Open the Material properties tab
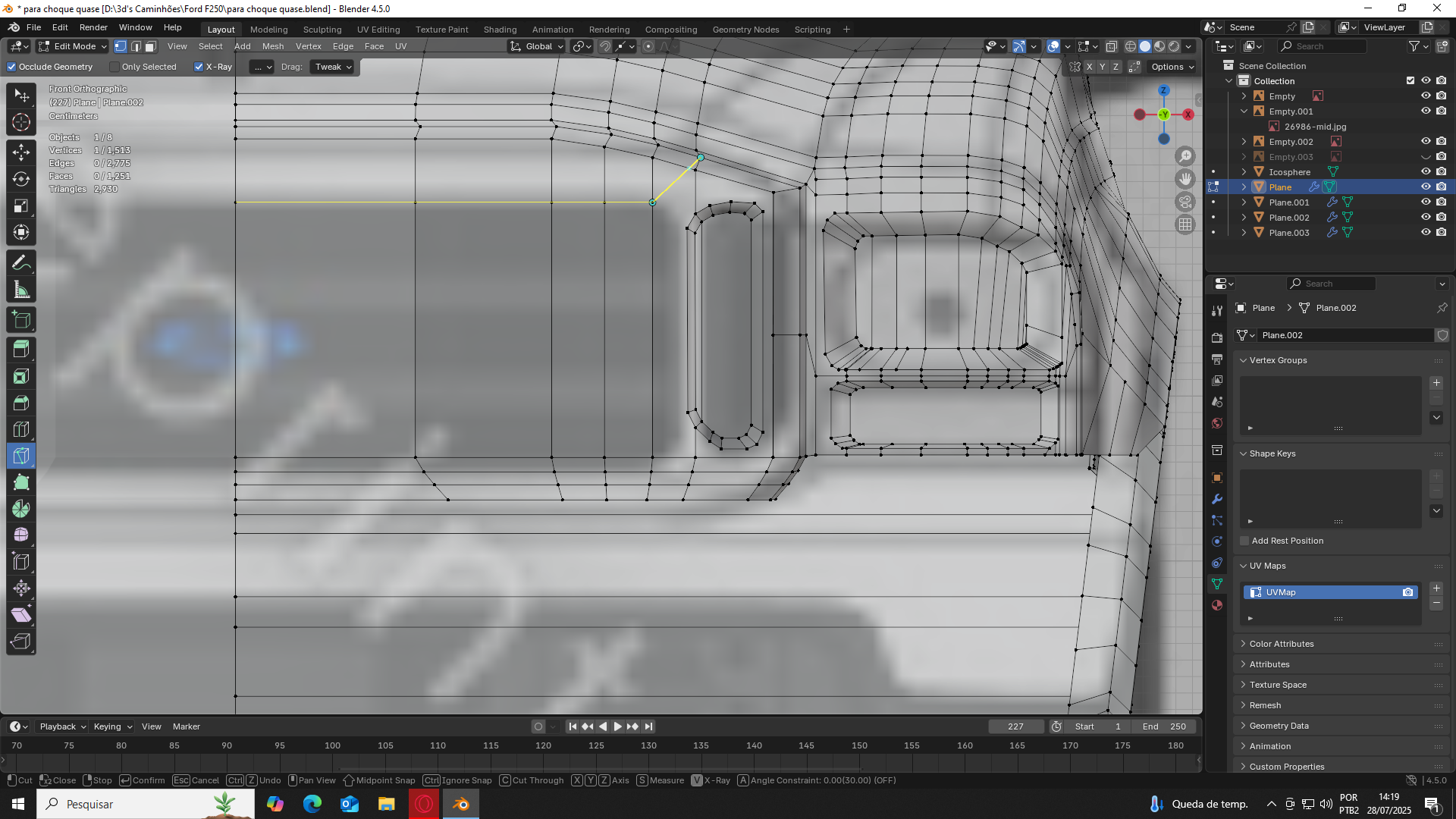This screenshot has height=819, width=1456. [x=1217, y=605]
